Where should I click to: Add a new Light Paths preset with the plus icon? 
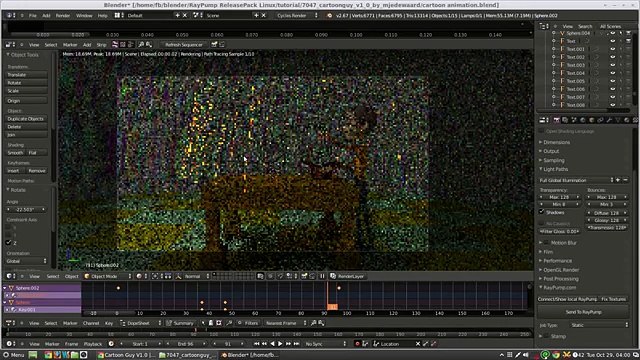click(x=618, y=180)
